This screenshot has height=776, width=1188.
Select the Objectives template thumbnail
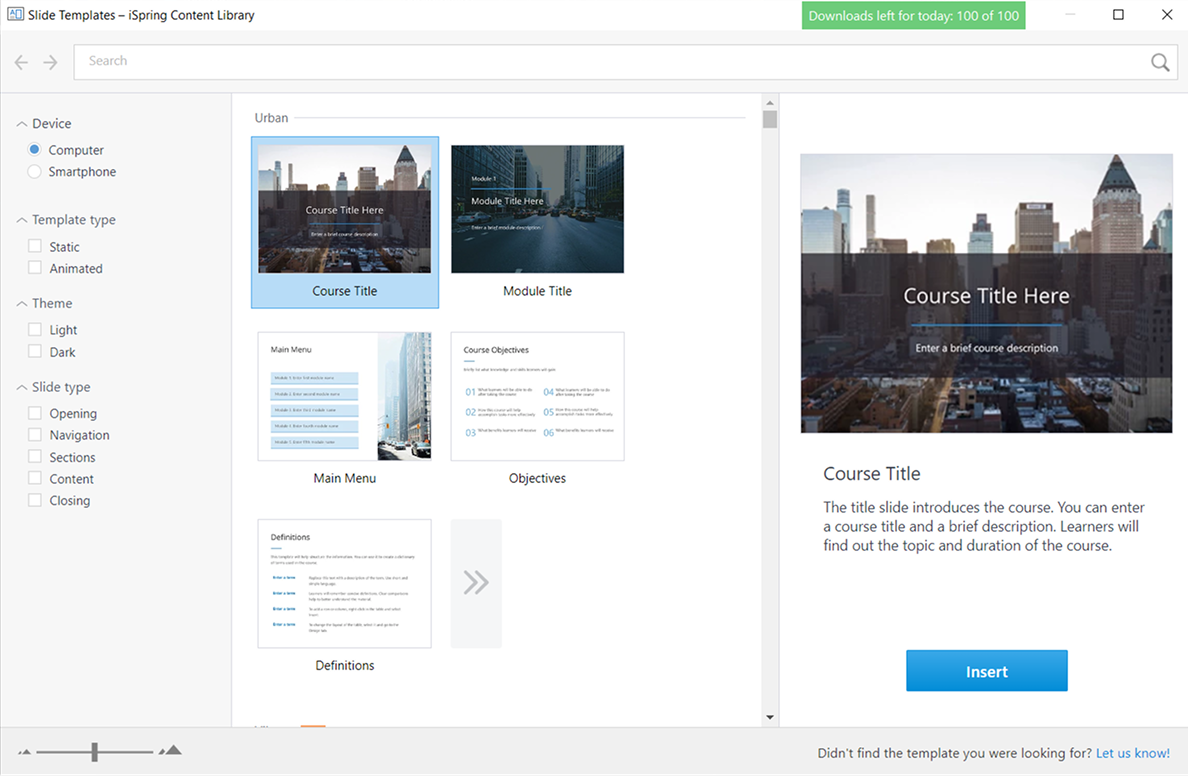[537, 396]
